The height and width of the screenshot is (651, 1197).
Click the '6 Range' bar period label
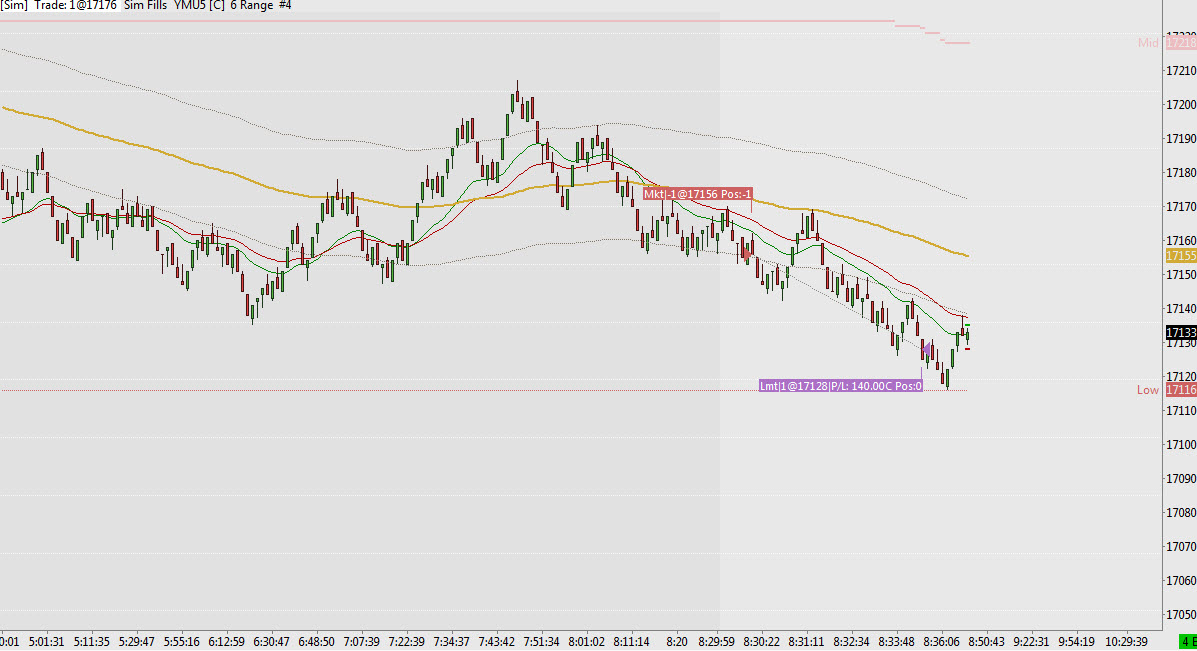(252, 5)
